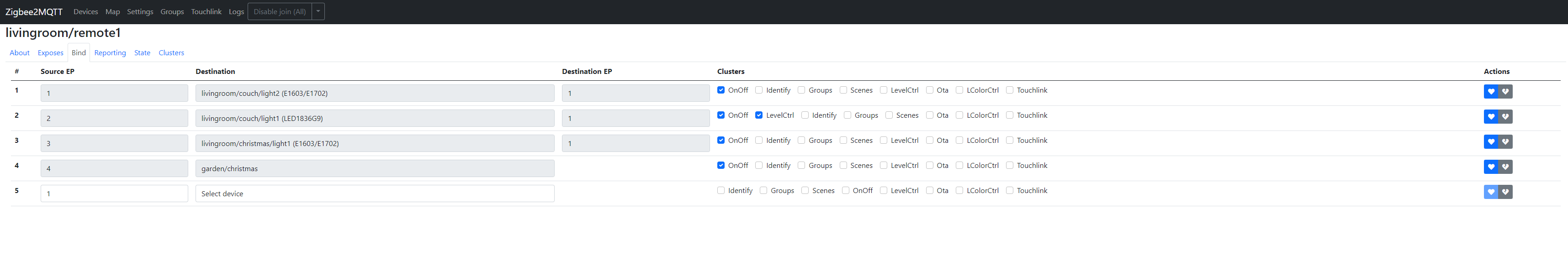Open destination dropdown showing livingroom/christmas/light1
1568x256 pixels.
[x=374, y=143]
